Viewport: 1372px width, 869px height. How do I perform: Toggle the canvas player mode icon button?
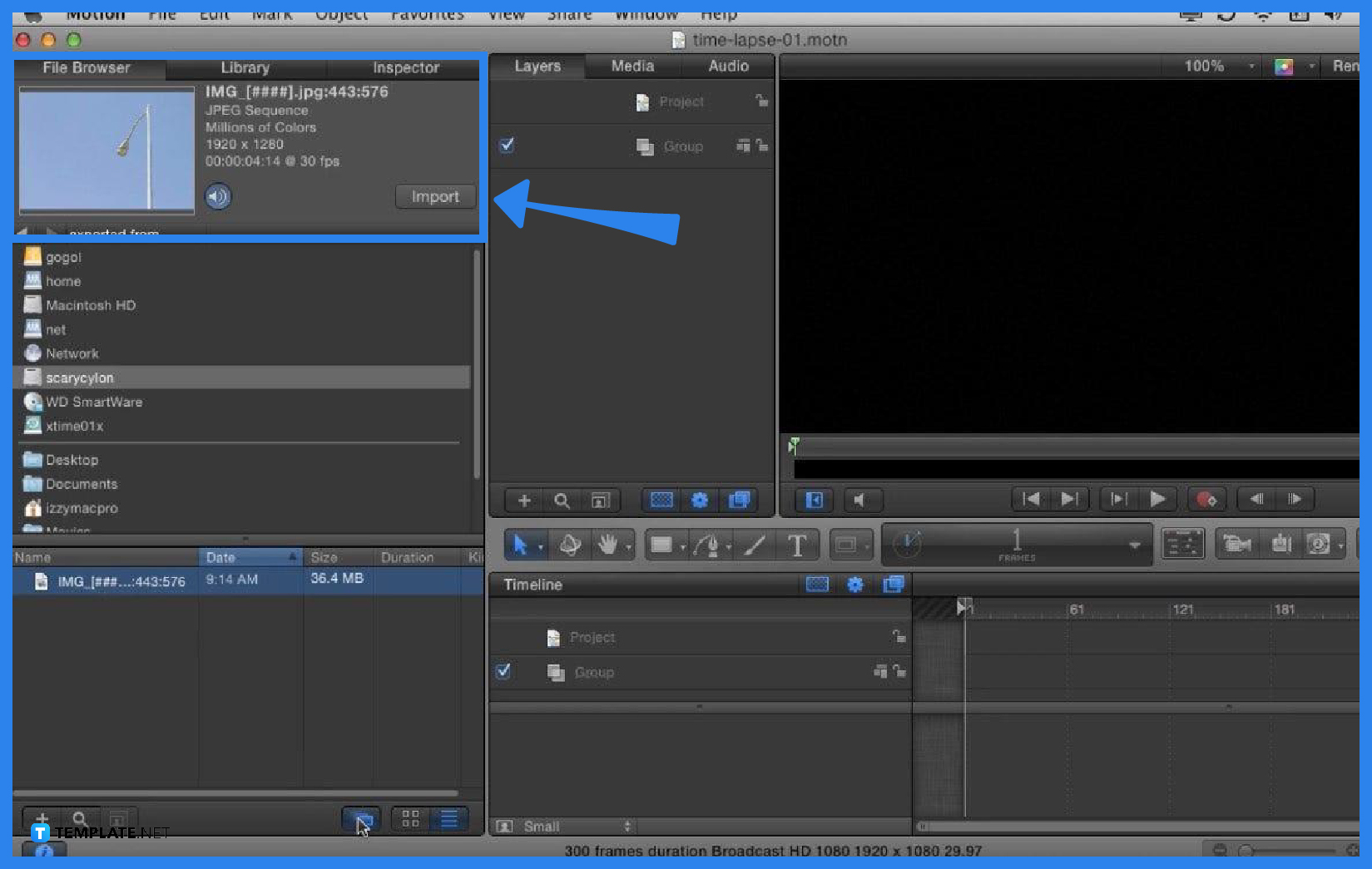[815, 500]
